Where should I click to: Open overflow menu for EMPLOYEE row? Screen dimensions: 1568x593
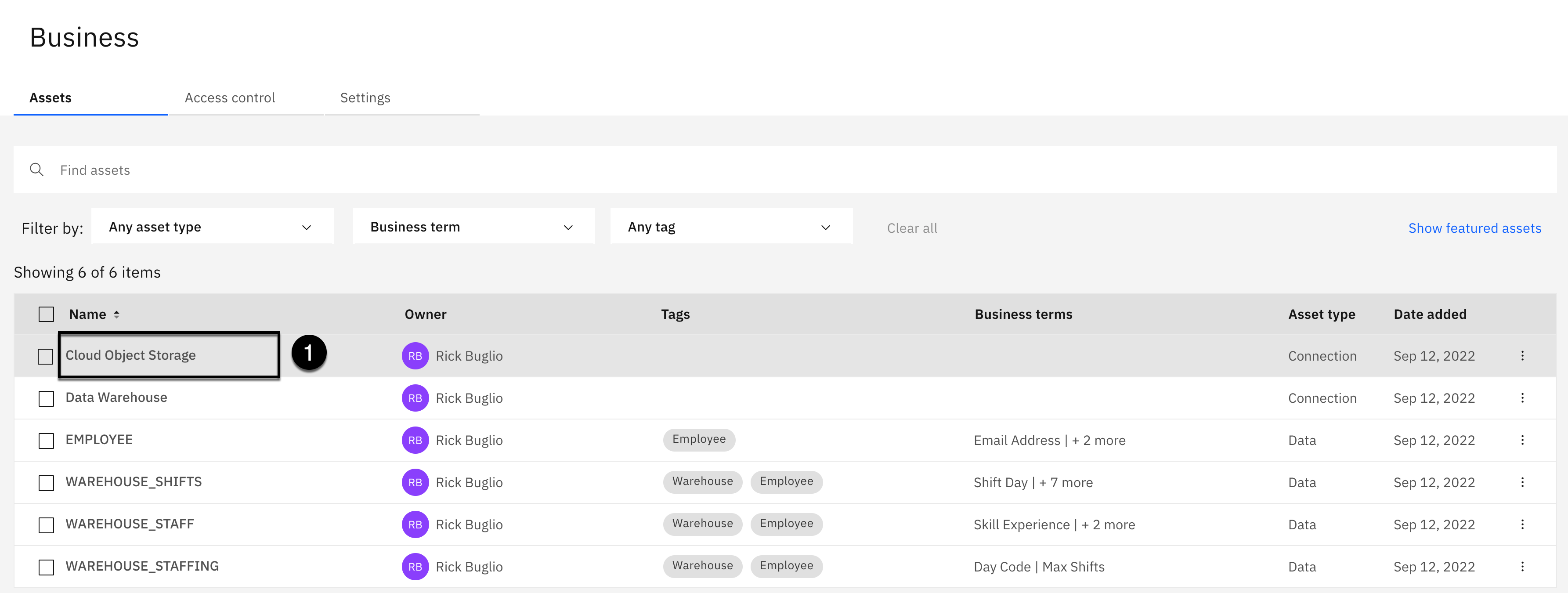[x=1522, y=440]
